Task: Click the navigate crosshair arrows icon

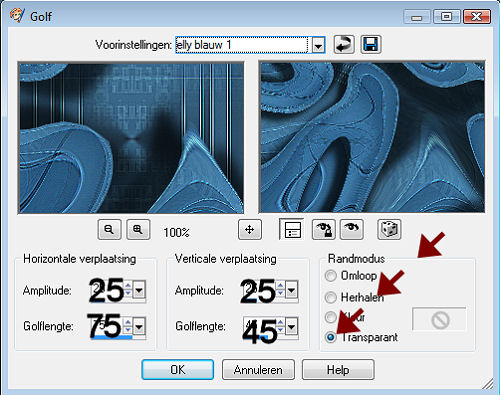Action: coord(250,229)
